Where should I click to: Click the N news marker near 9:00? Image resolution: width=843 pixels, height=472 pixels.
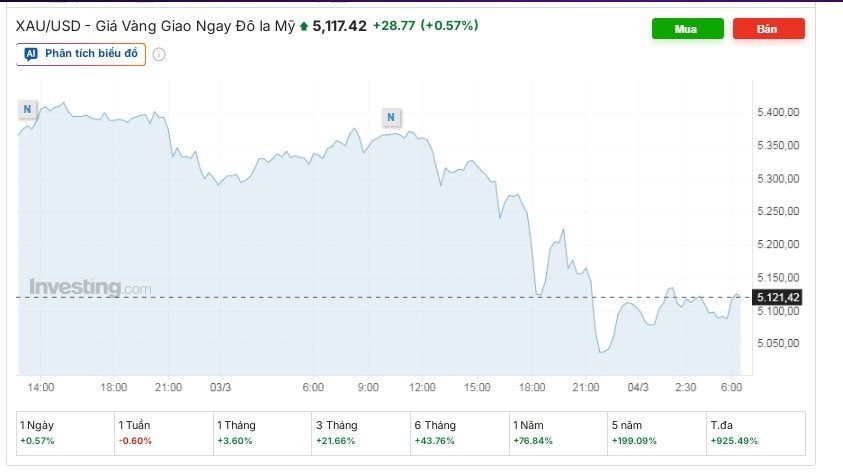click(391, 117)
